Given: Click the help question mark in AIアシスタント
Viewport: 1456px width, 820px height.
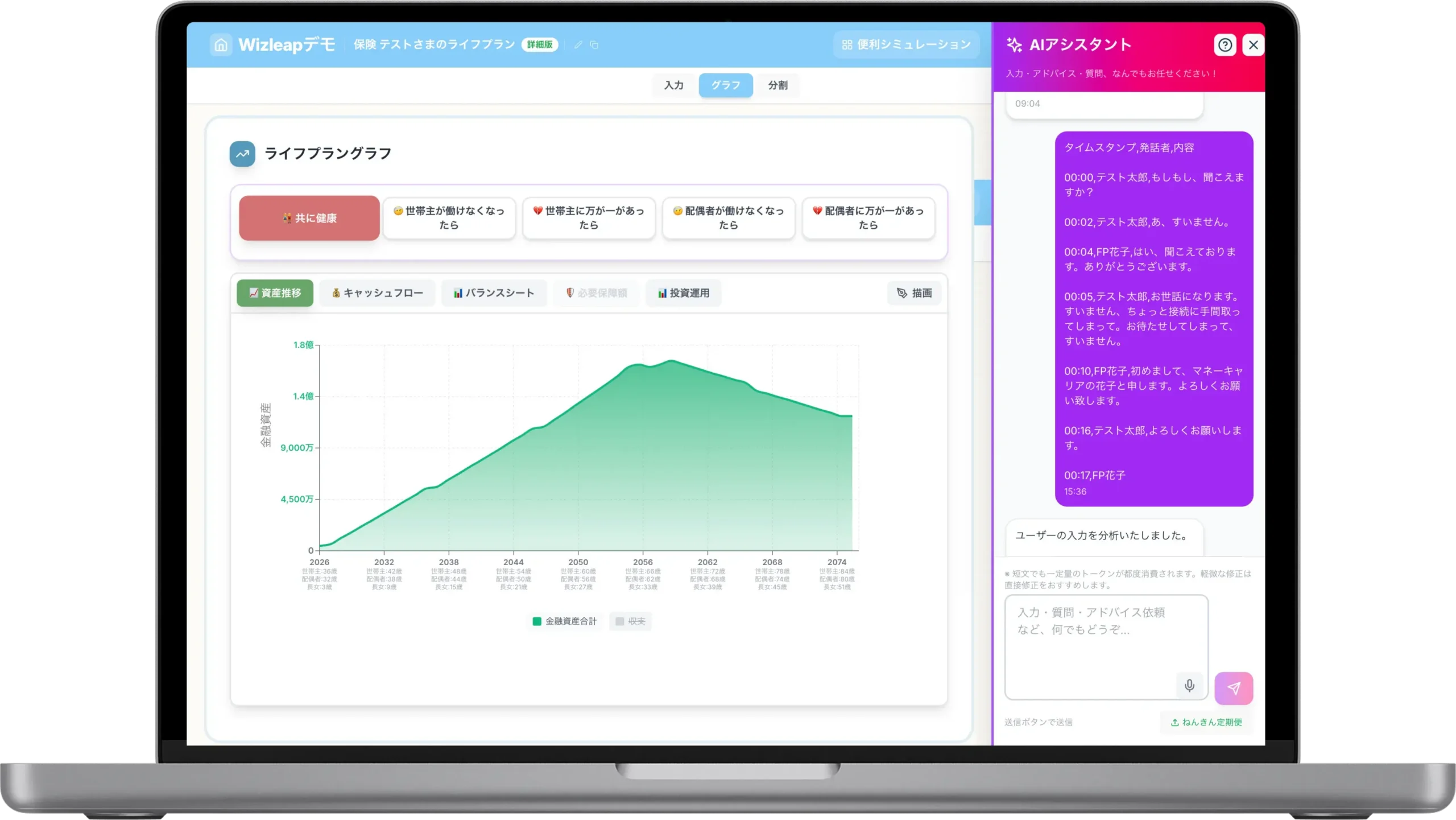Looking at the screenshot, I should coord(1225,44).
